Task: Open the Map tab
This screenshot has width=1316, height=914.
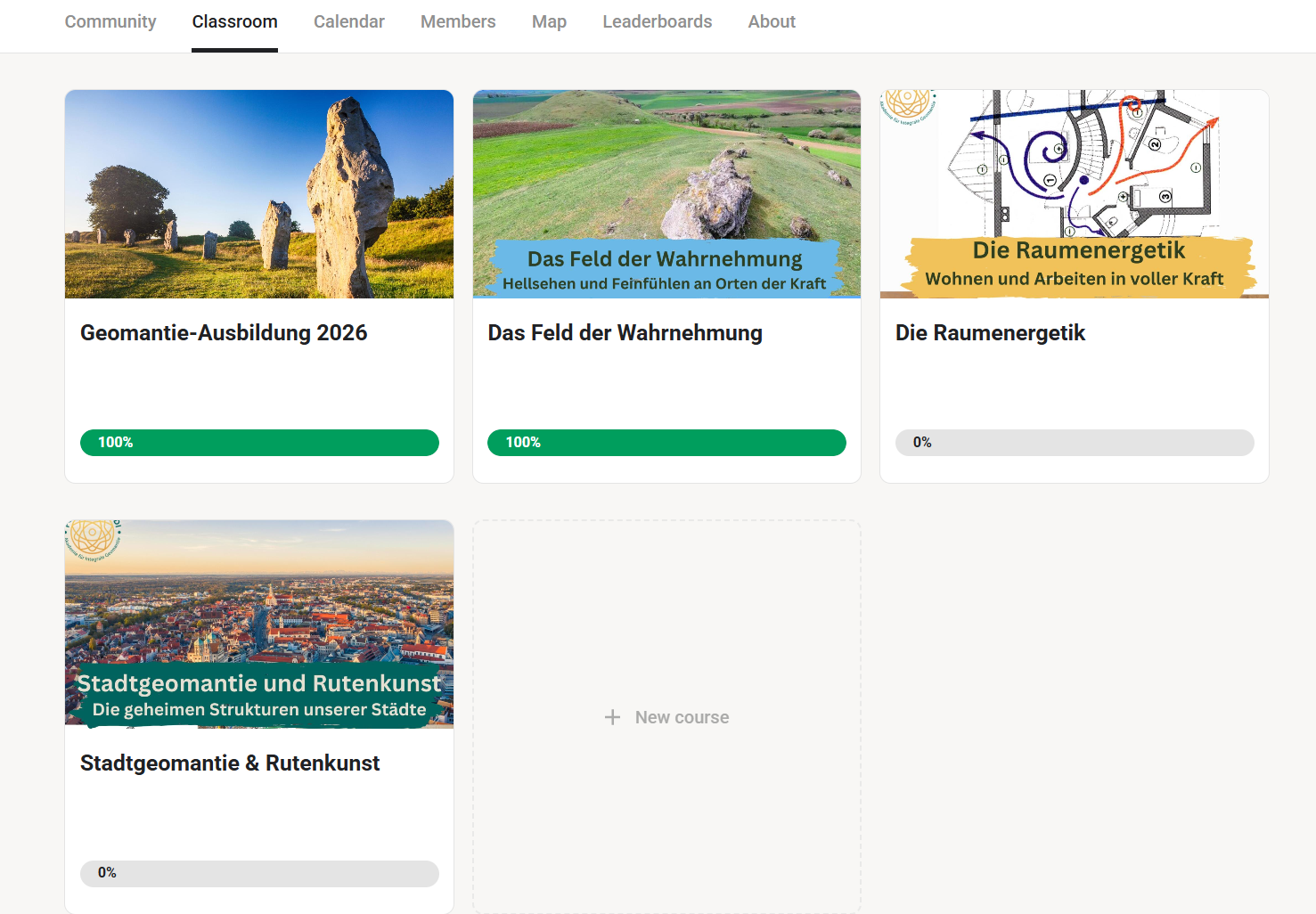Action: pos(549,21)
